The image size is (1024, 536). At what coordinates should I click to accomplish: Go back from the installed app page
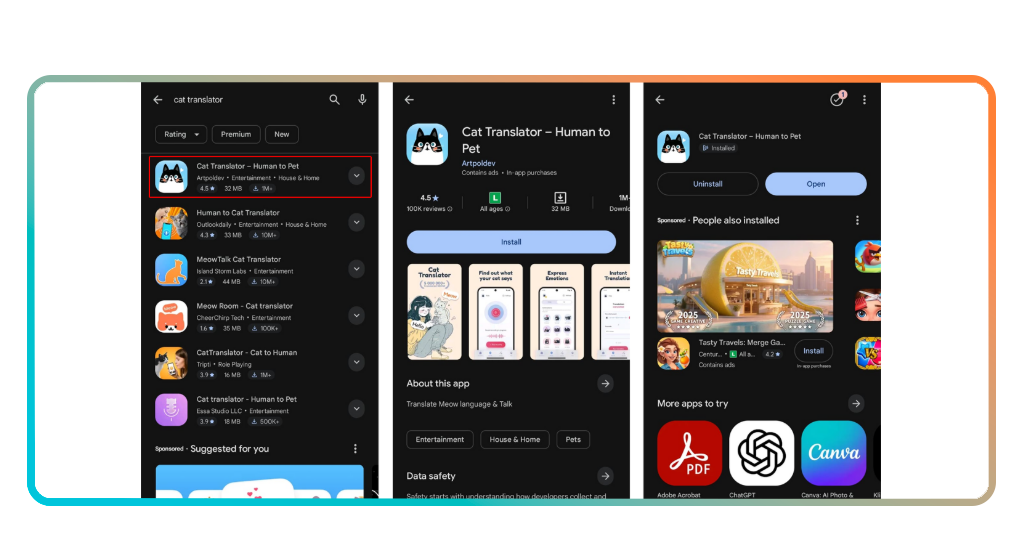point(660,100)
